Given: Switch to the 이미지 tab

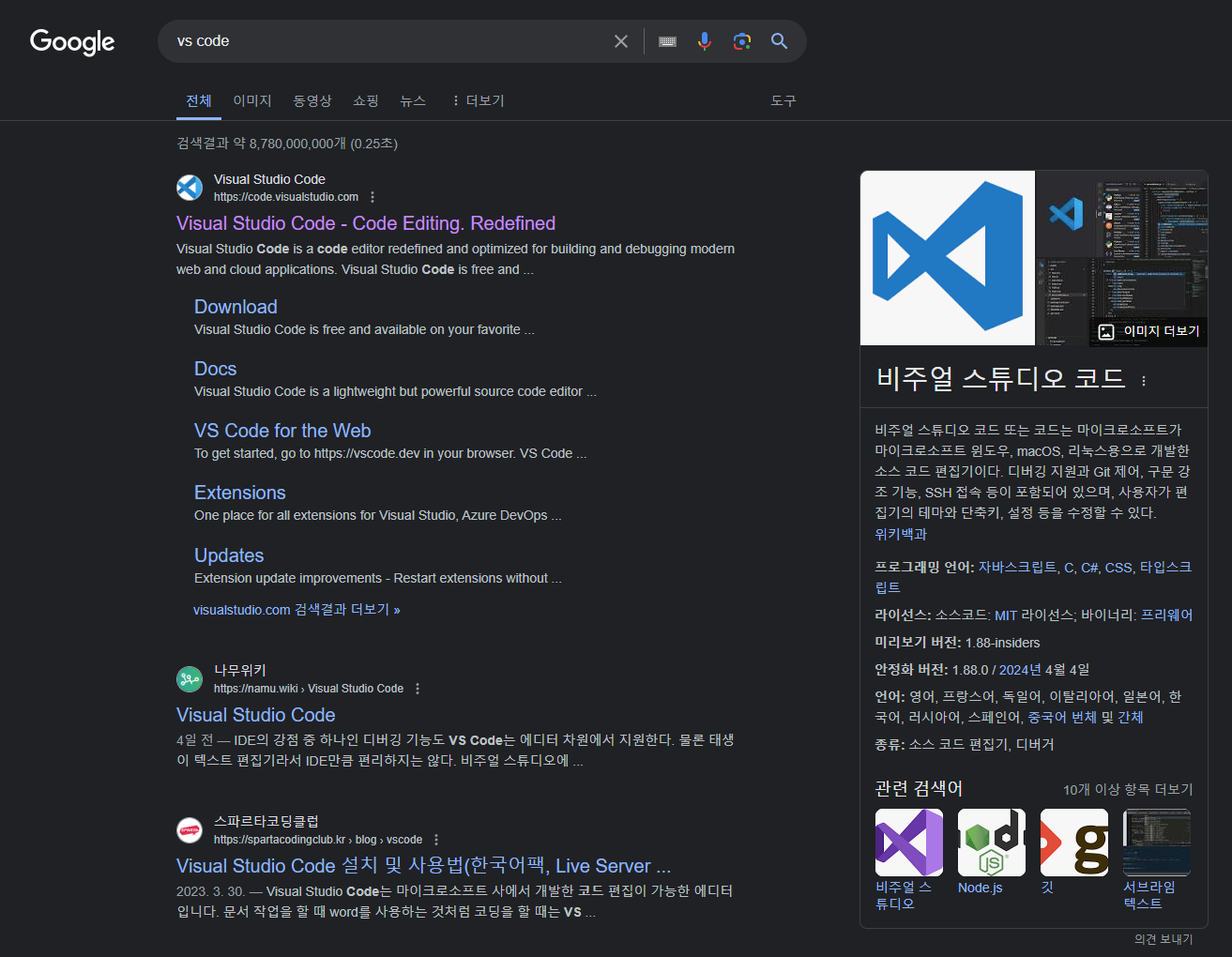Looking at the screenshot, I should pyautogui.click(x=252, y=100).
